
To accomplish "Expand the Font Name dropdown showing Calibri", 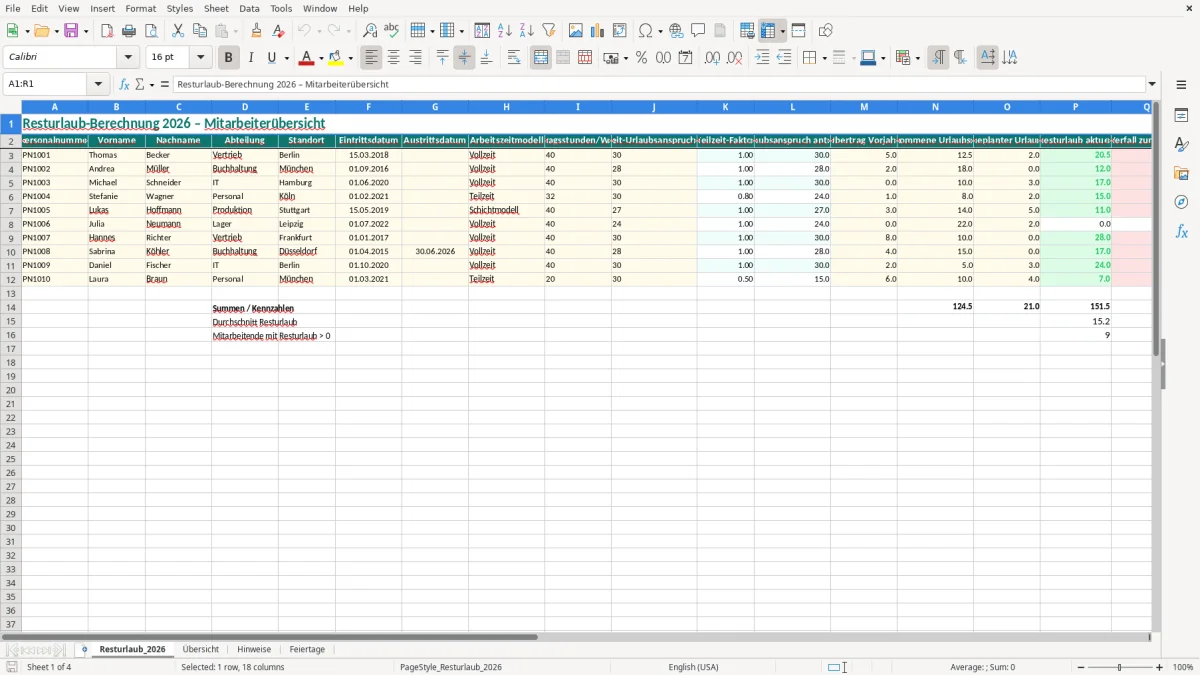I will click(128, 58).
